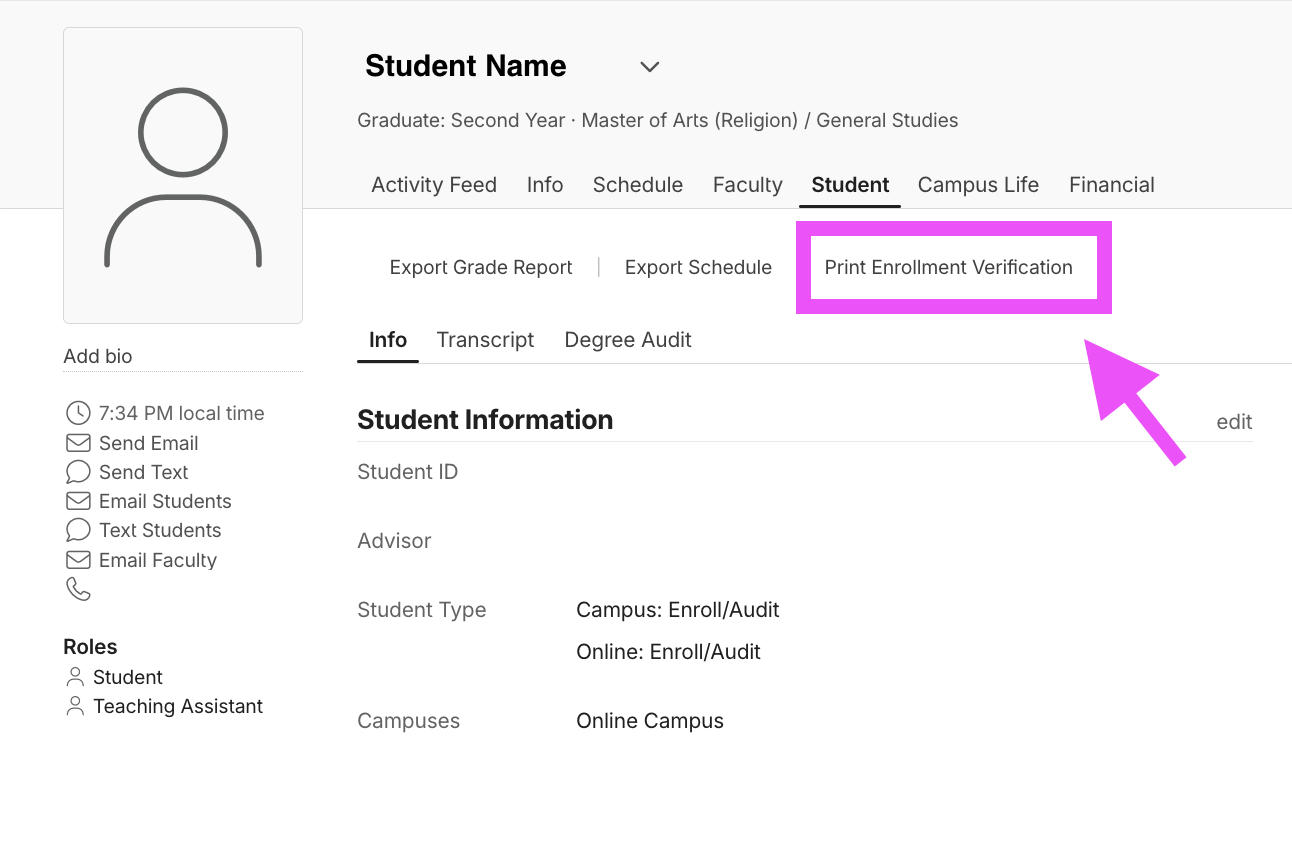Screen dimensions: 1292x842
Task: Select the Student tab
Action: [x=851, y=185]
